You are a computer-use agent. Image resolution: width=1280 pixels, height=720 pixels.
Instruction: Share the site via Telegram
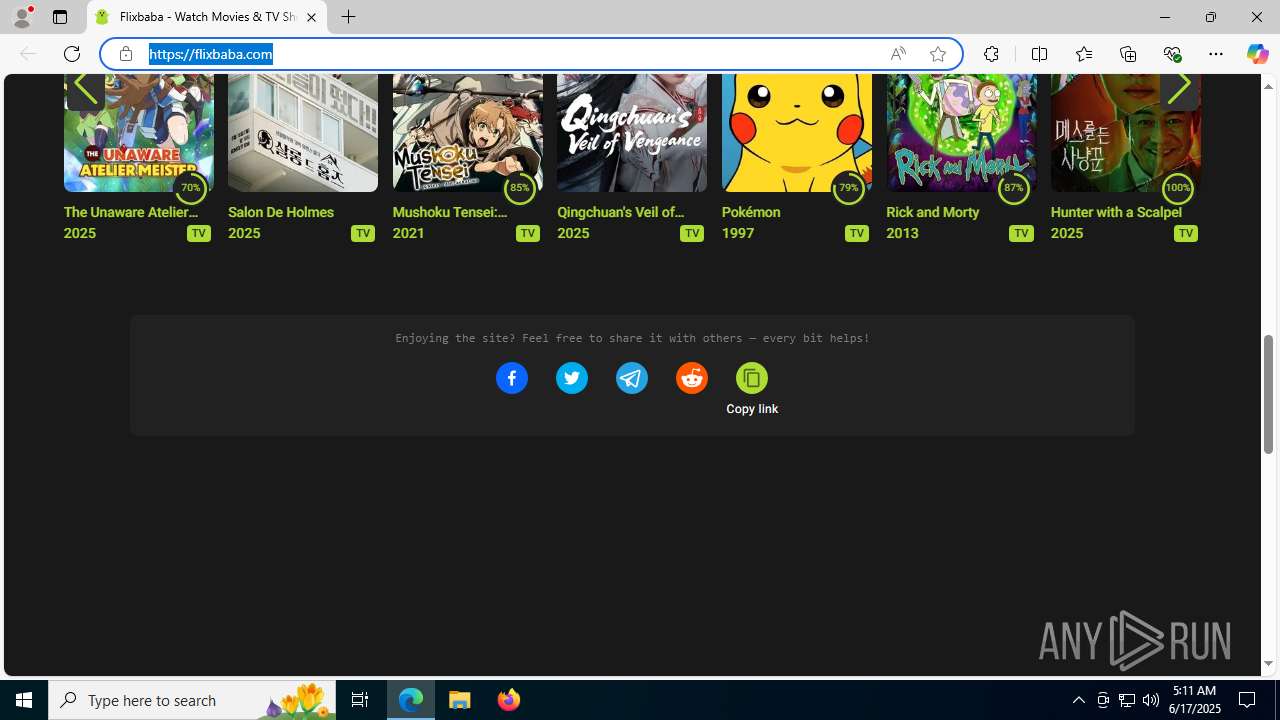pyautogui.click(x=631, y=378)
